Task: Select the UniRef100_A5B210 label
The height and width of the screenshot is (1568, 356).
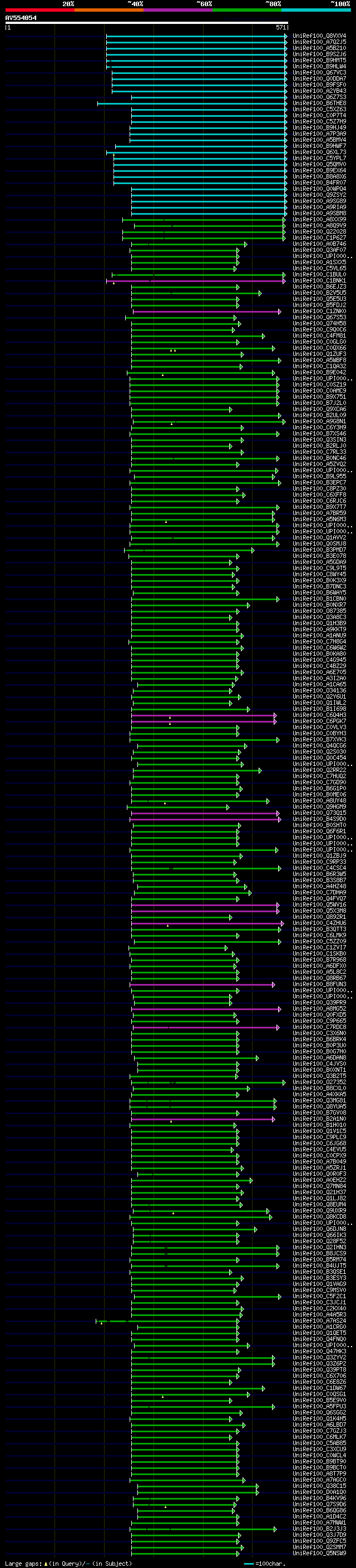Action: [319, 48]
